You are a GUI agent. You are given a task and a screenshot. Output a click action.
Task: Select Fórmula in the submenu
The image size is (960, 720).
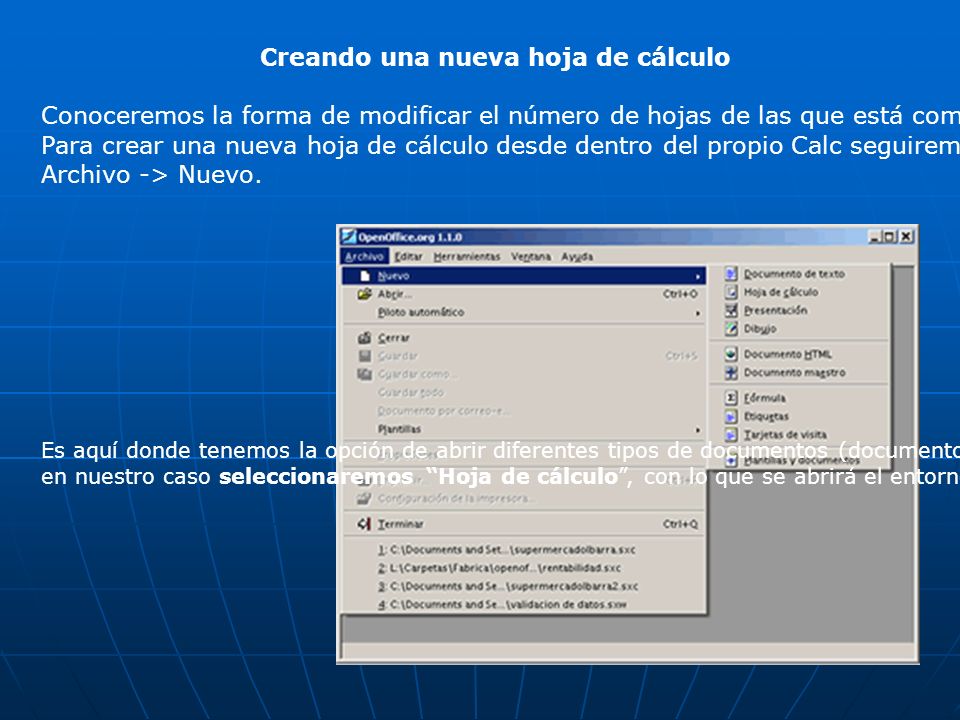pos(800,398)
